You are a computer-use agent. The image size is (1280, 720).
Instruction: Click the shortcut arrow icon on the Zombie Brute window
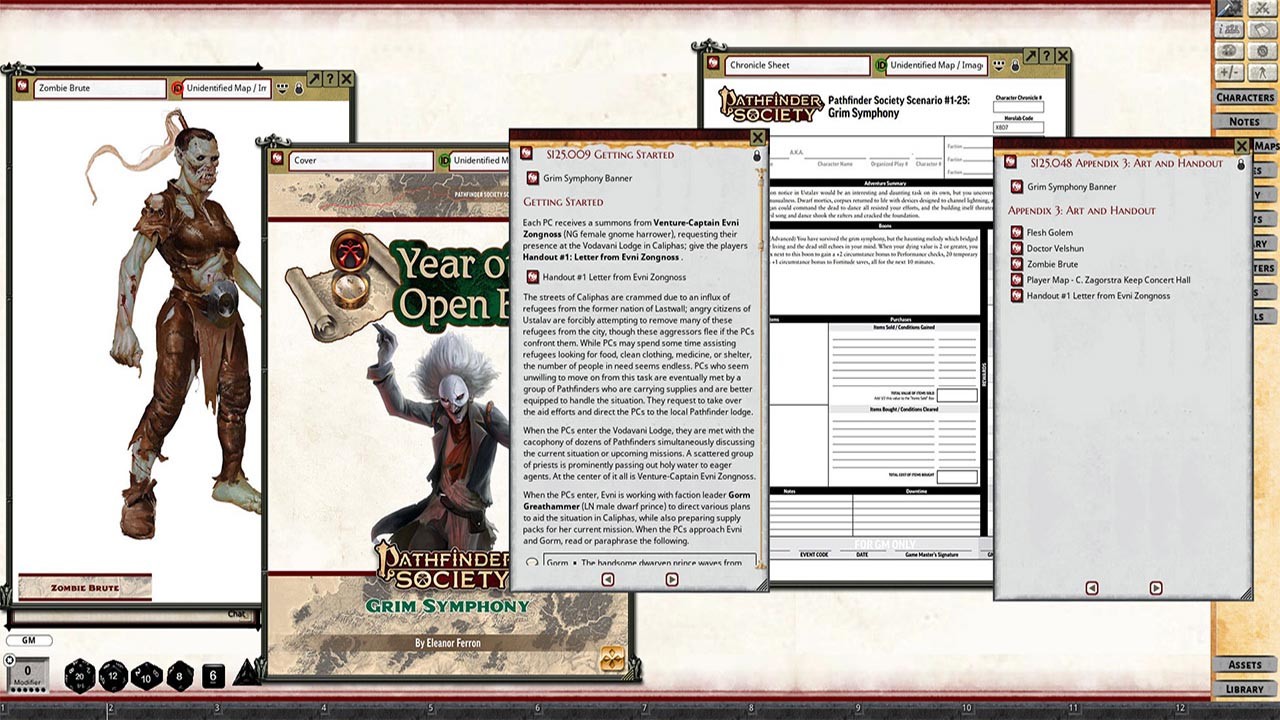pos(314,78)
